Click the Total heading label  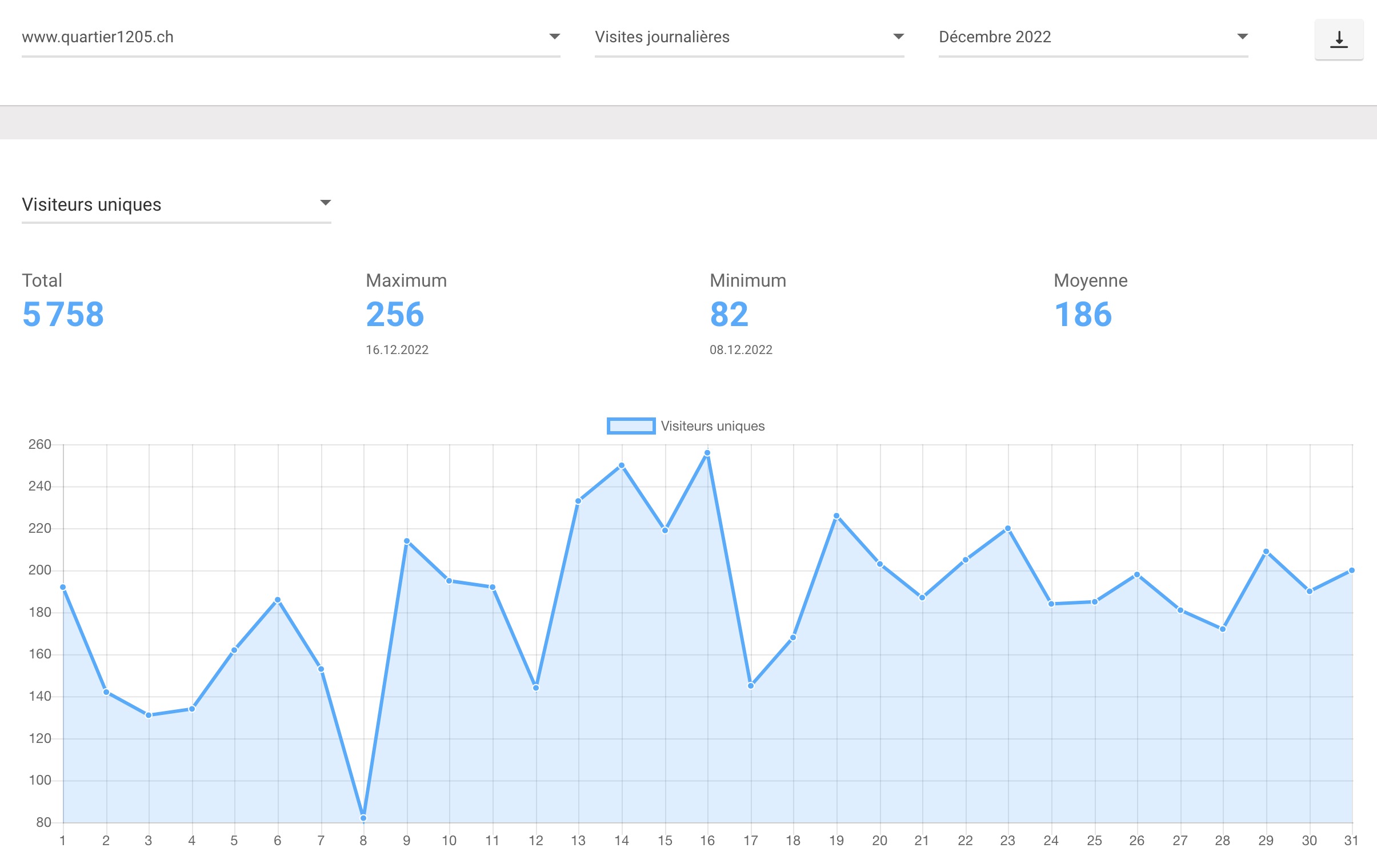click(x=42, y=280)
